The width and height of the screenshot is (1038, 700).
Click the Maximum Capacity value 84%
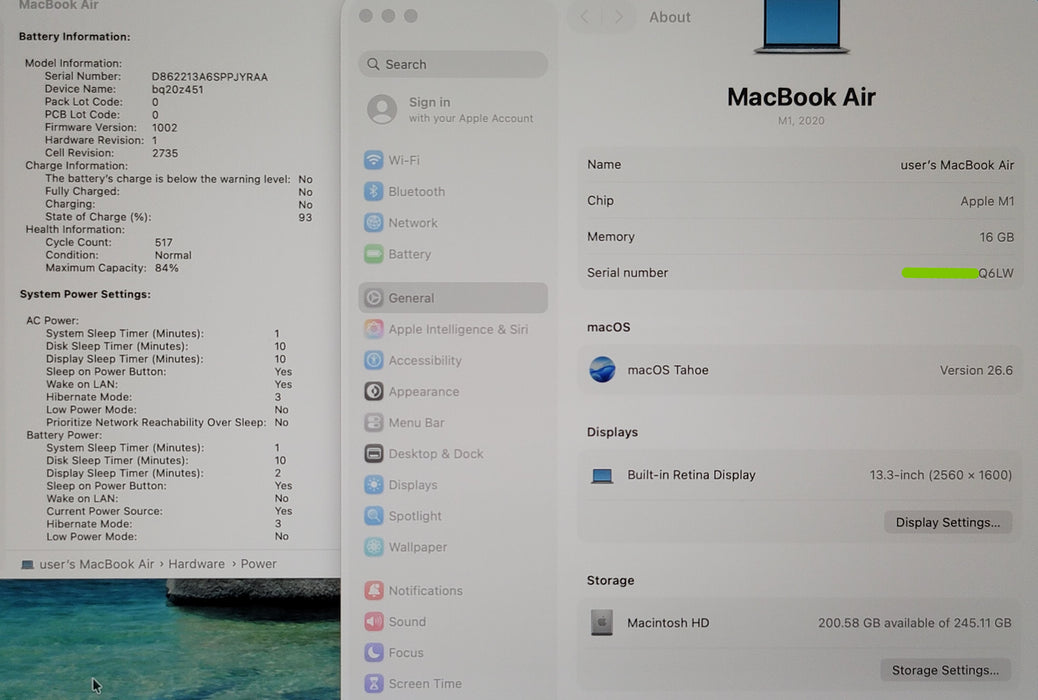tap(166, 268)
